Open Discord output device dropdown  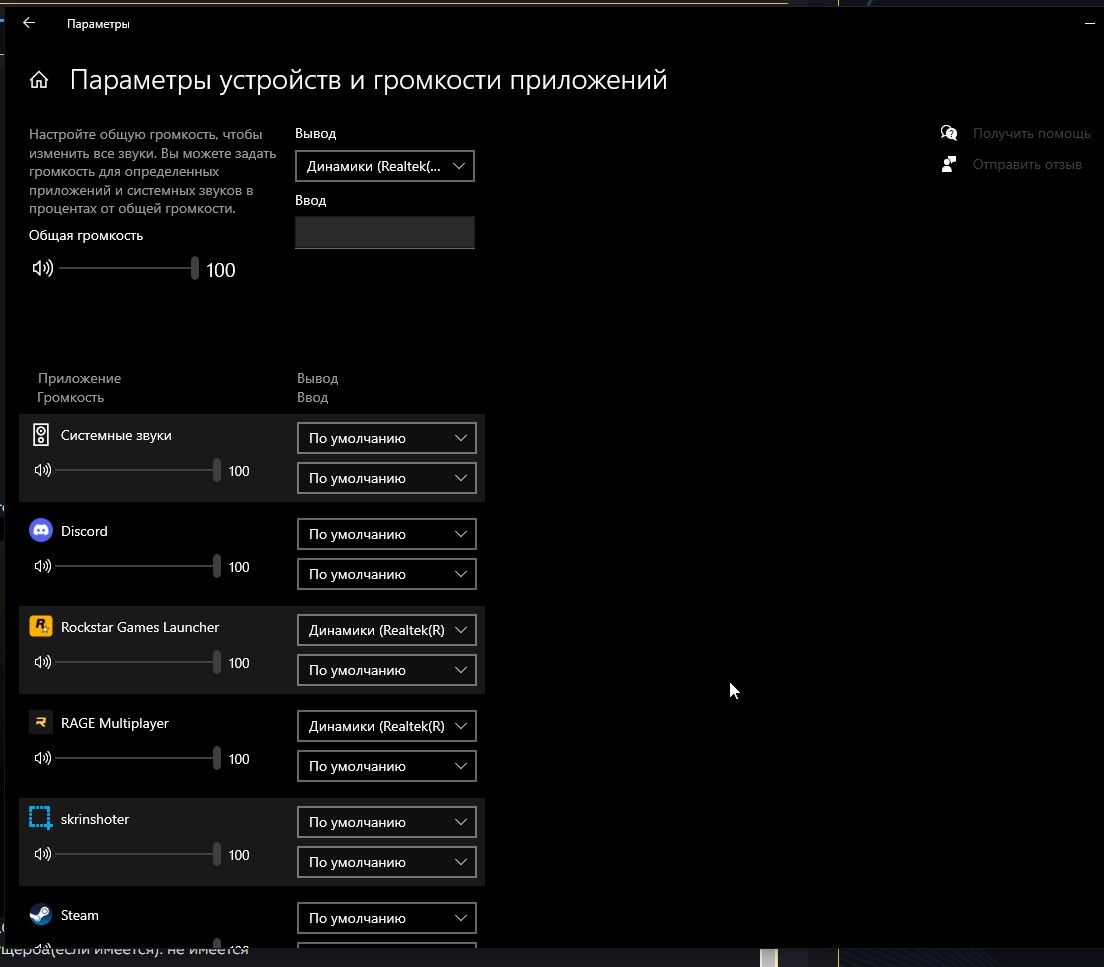point(387,534)
